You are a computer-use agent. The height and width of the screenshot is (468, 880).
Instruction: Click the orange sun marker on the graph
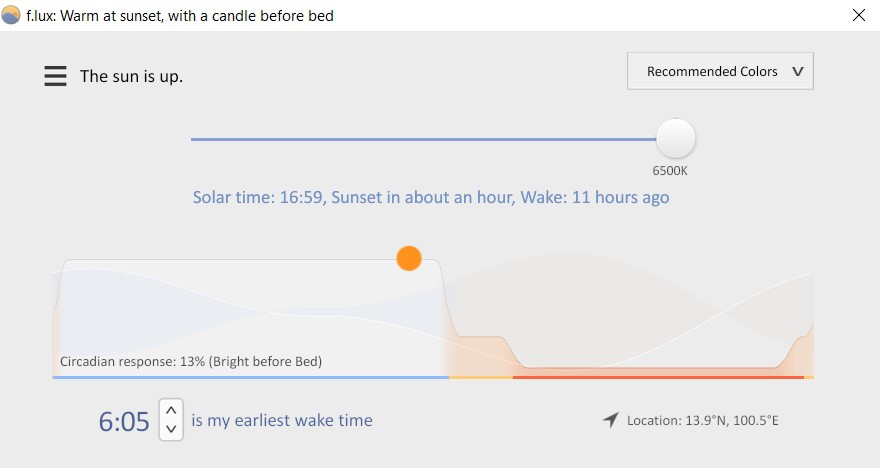click(x=409, y=258)
